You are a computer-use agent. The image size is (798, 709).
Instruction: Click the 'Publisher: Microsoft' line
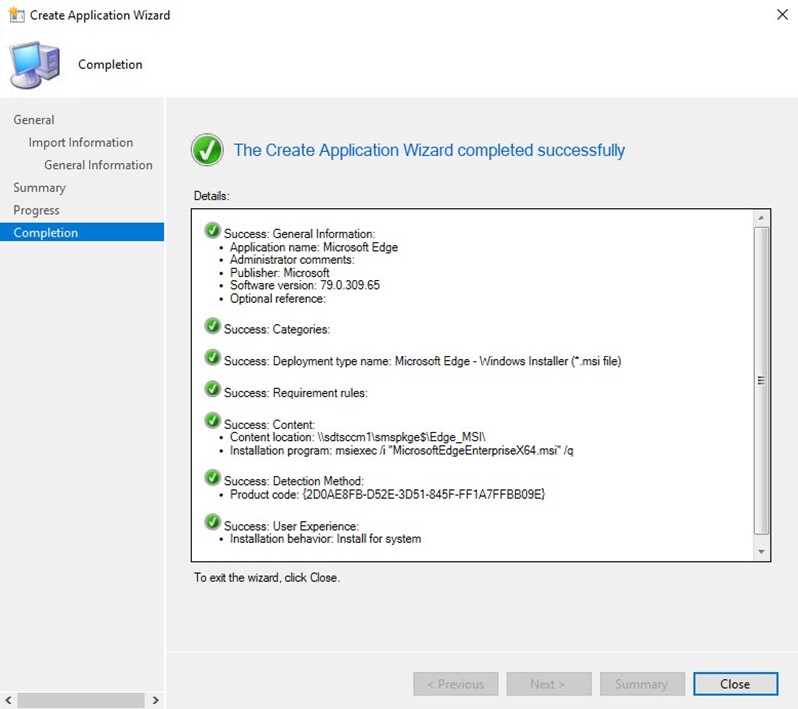tap(279, 273)
